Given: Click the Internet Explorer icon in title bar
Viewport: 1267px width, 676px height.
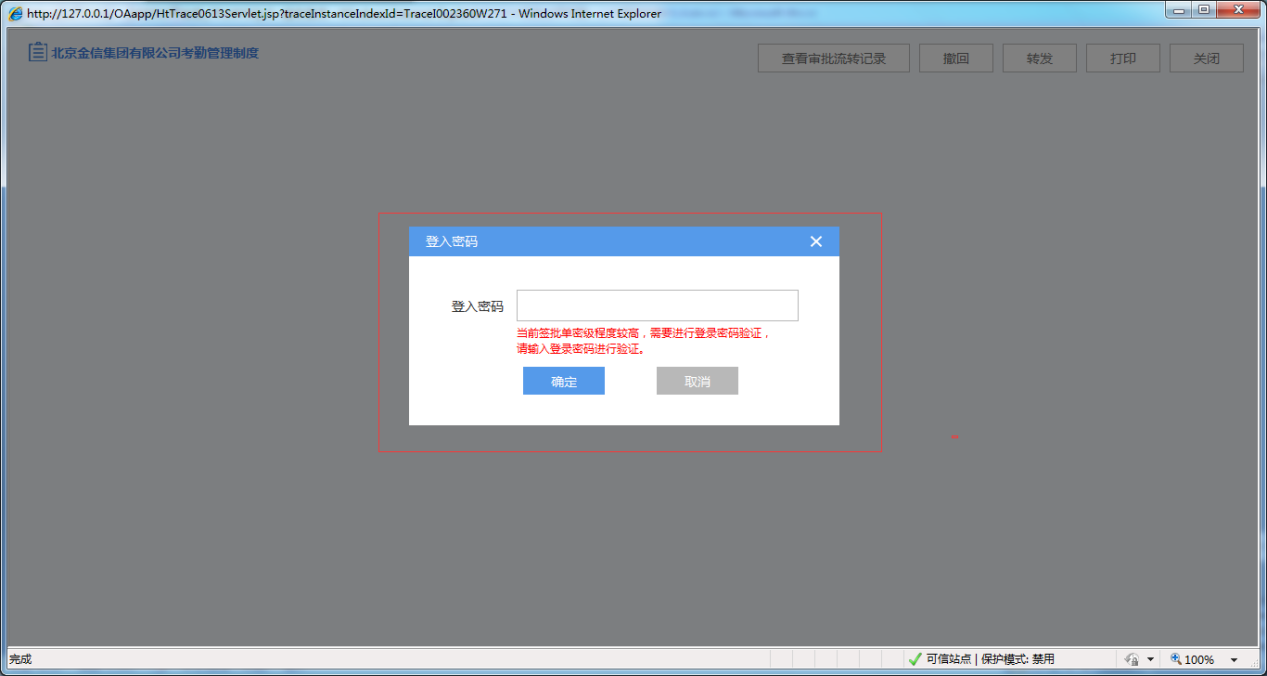Looking at the screenshot, I should tap(15, 13).
